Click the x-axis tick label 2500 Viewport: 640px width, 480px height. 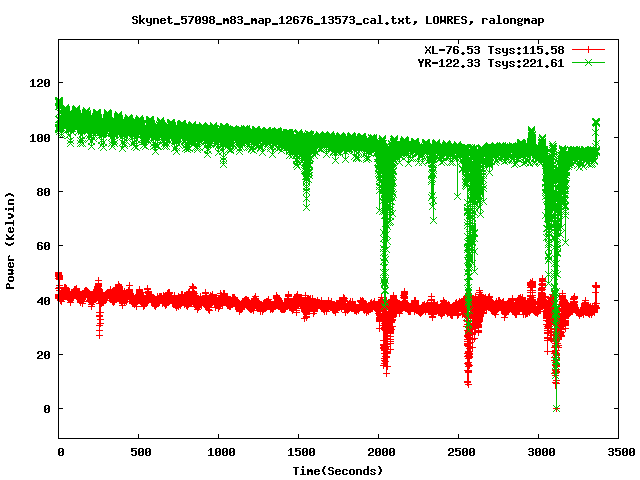pyautogui.click(x=461, y=452)
